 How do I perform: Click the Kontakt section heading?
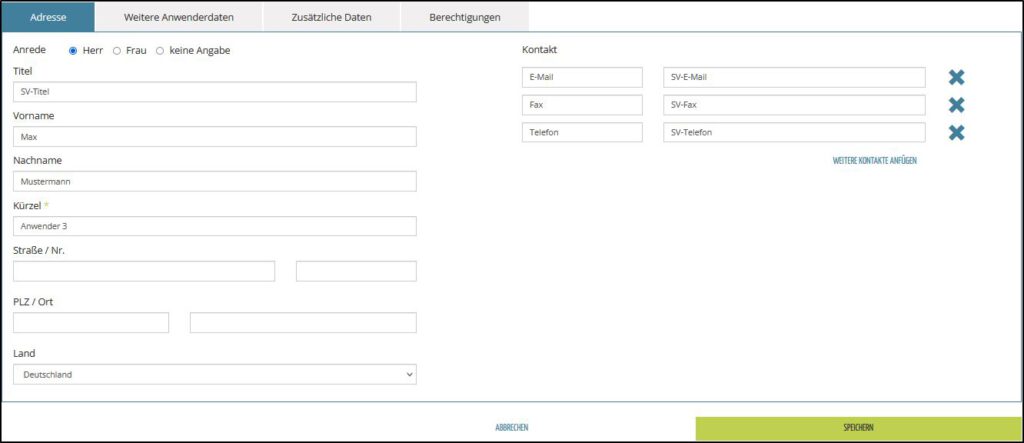coord(539,50)
